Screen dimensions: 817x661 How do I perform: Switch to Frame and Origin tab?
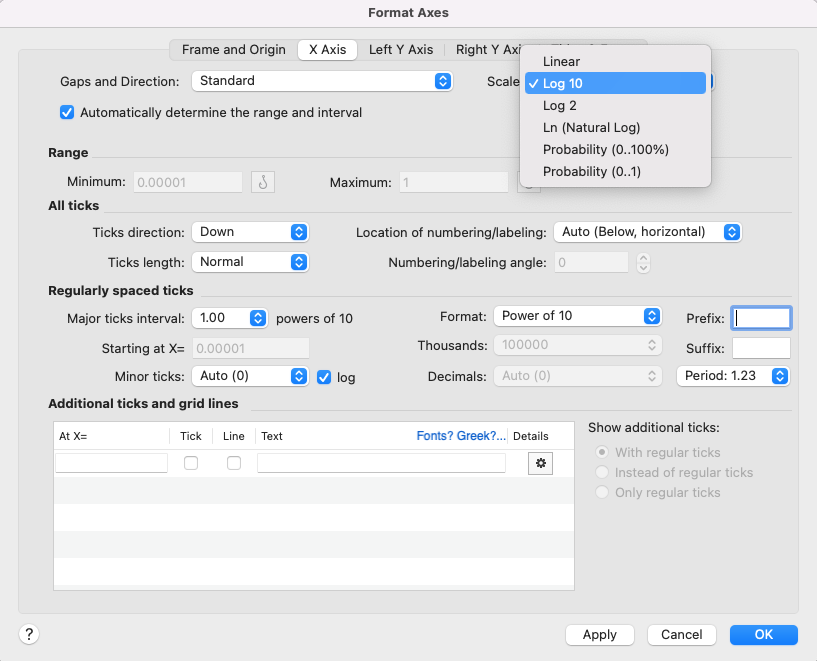point(233,50)
